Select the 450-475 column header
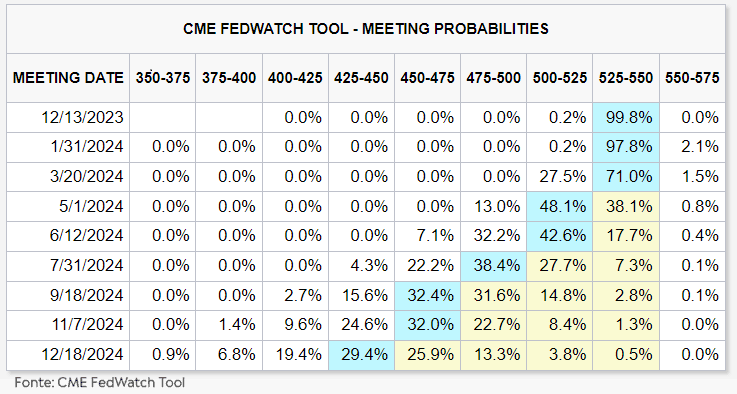 tap(428, 78)
